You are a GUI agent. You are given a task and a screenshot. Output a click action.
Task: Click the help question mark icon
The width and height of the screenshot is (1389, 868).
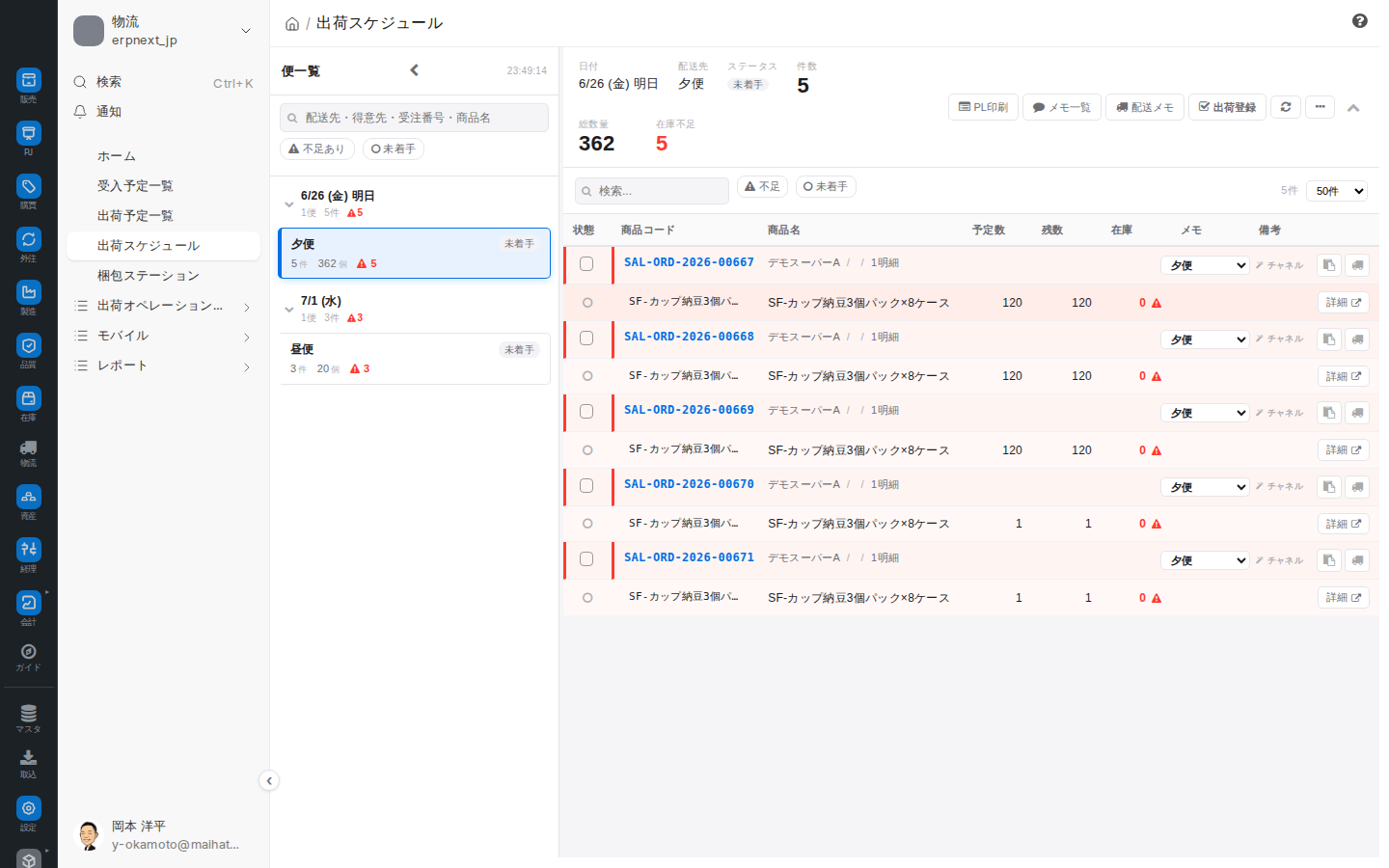tap(1360, 21)
